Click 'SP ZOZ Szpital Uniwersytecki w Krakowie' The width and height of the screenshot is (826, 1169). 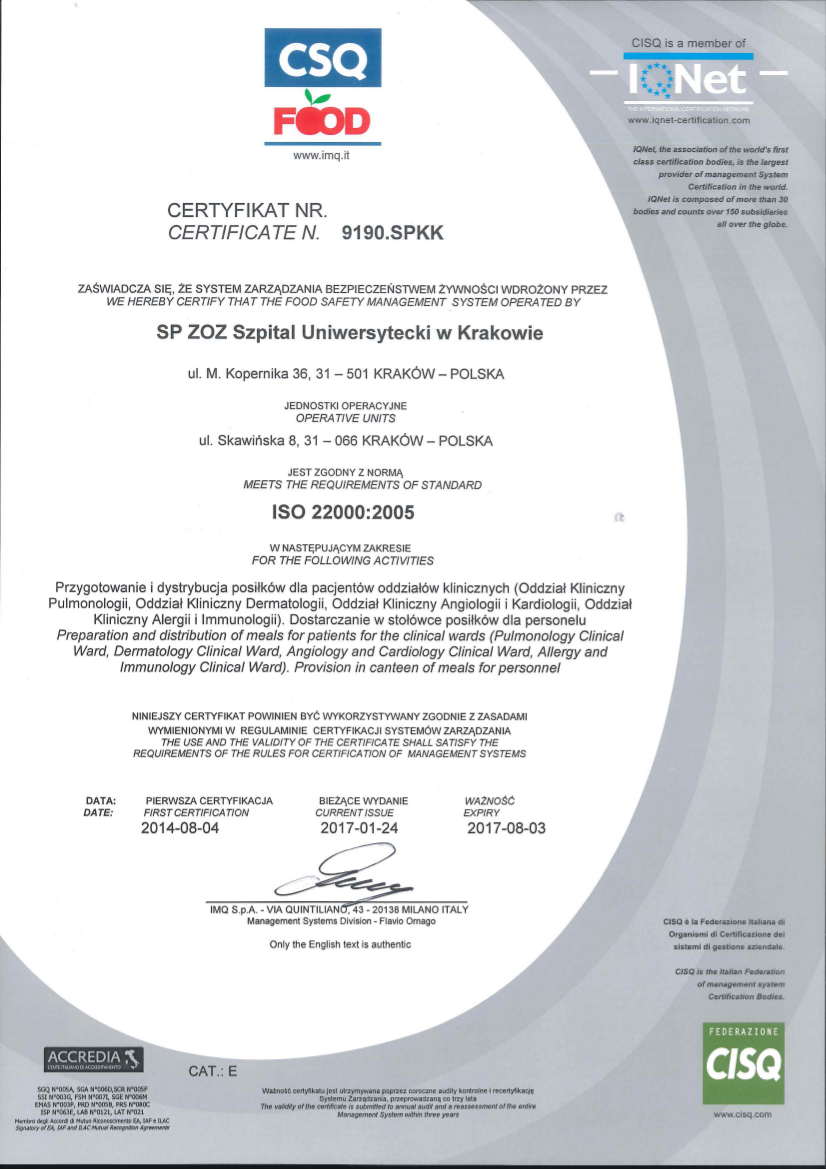(x=350, y=333)
